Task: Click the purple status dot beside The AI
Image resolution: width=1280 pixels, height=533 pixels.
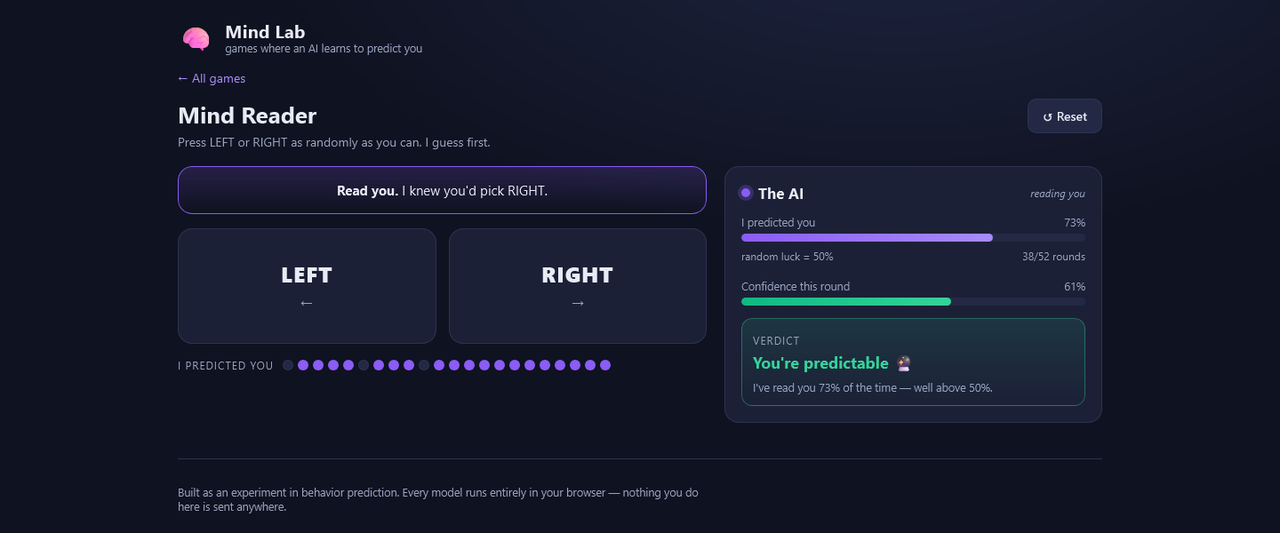Action: click(745, 193)
